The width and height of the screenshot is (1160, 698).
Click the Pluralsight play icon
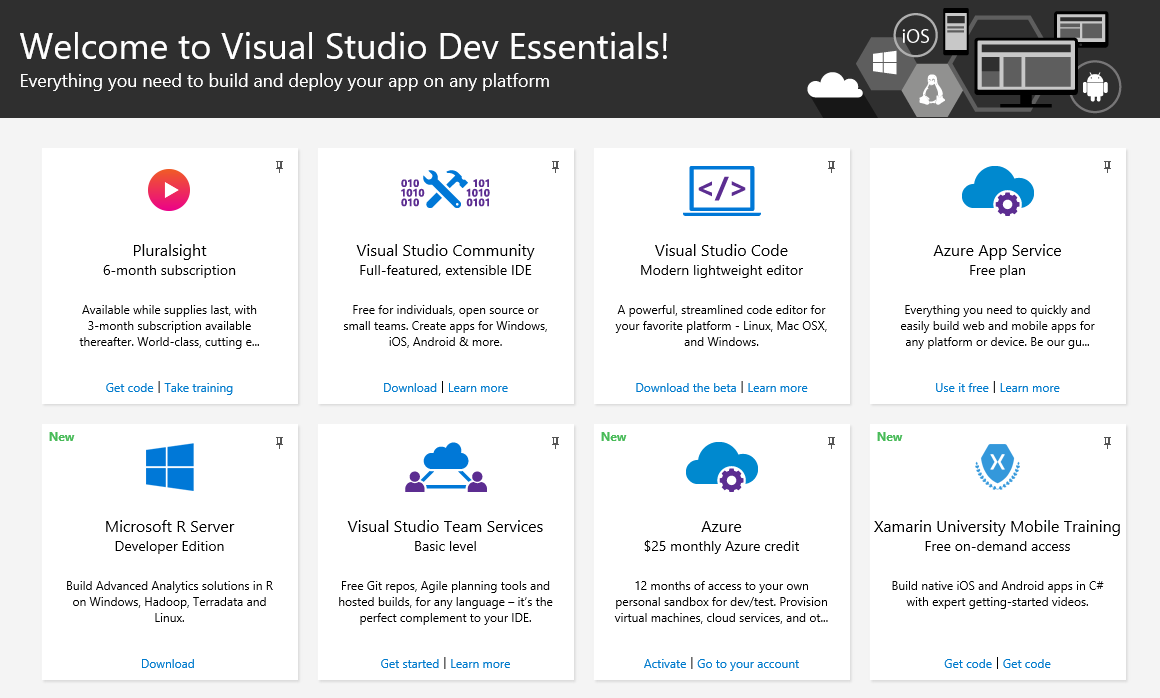pos(169,190)
